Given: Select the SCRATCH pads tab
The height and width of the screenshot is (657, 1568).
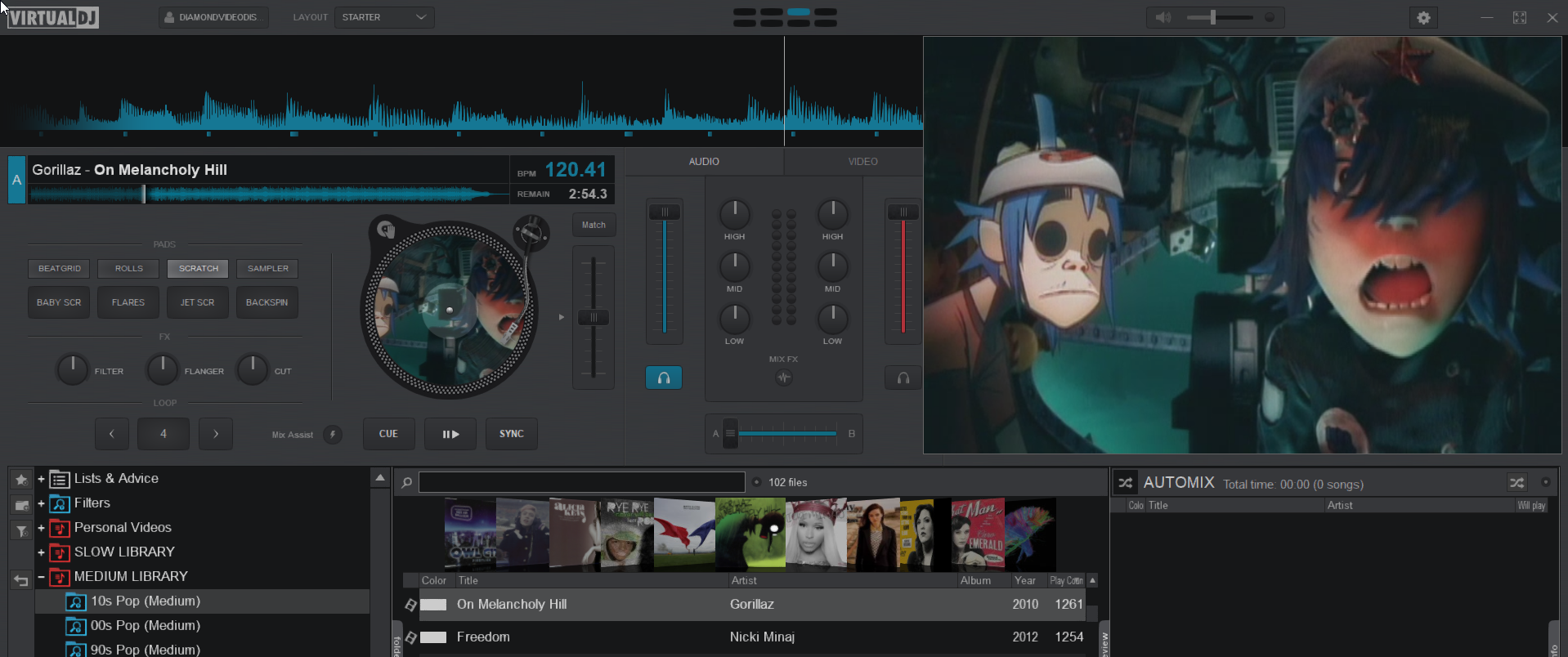Looking at the screenshot, I should pos(199,268).
